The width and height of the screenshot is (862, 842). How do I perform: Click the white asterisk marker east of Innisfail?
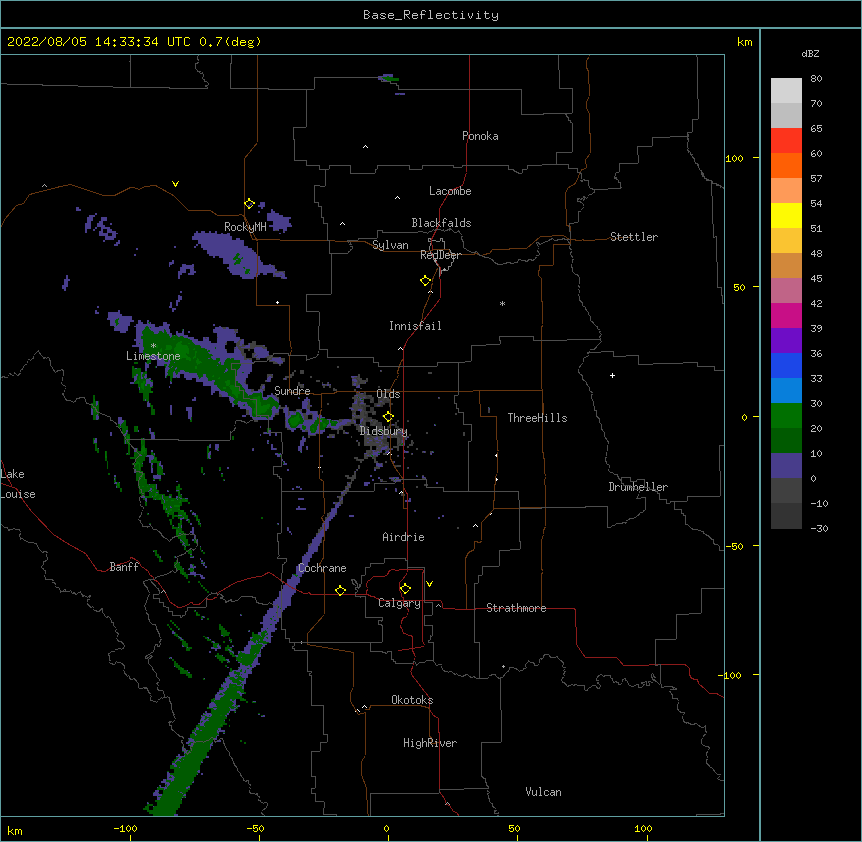(502, 303)
